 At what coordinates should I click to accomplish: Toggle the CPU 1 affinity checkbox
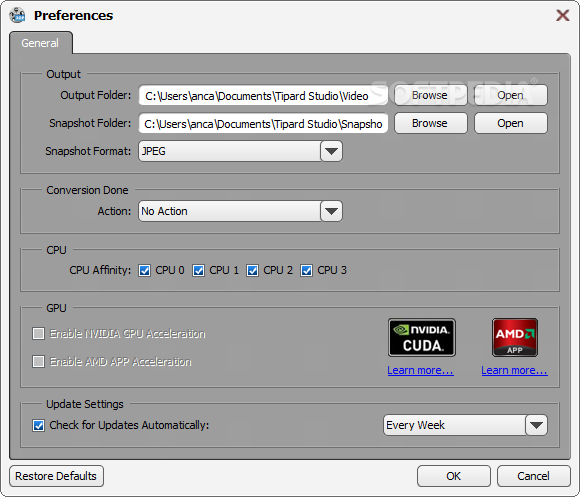tap(198, 271)
